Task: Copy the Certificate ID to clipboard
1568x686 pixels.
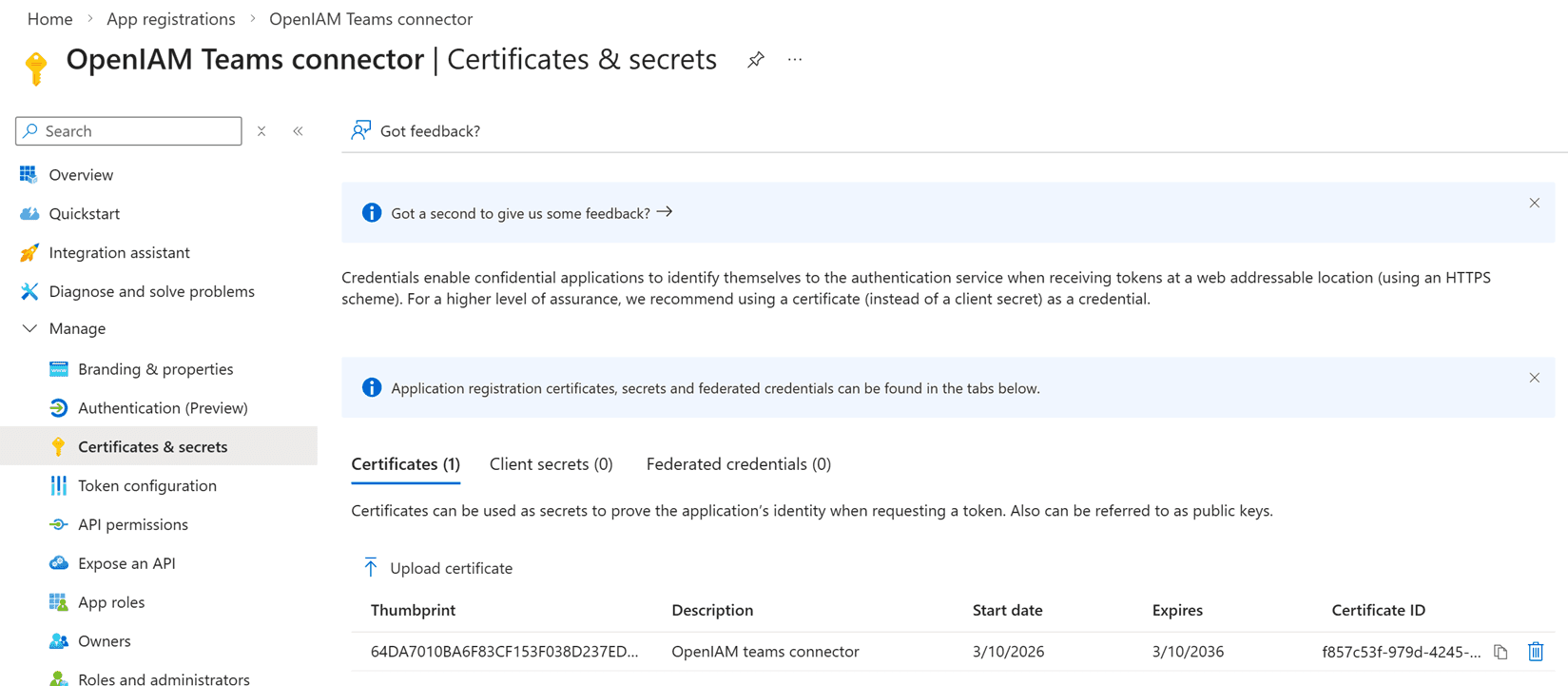Action: (1500, 652)
